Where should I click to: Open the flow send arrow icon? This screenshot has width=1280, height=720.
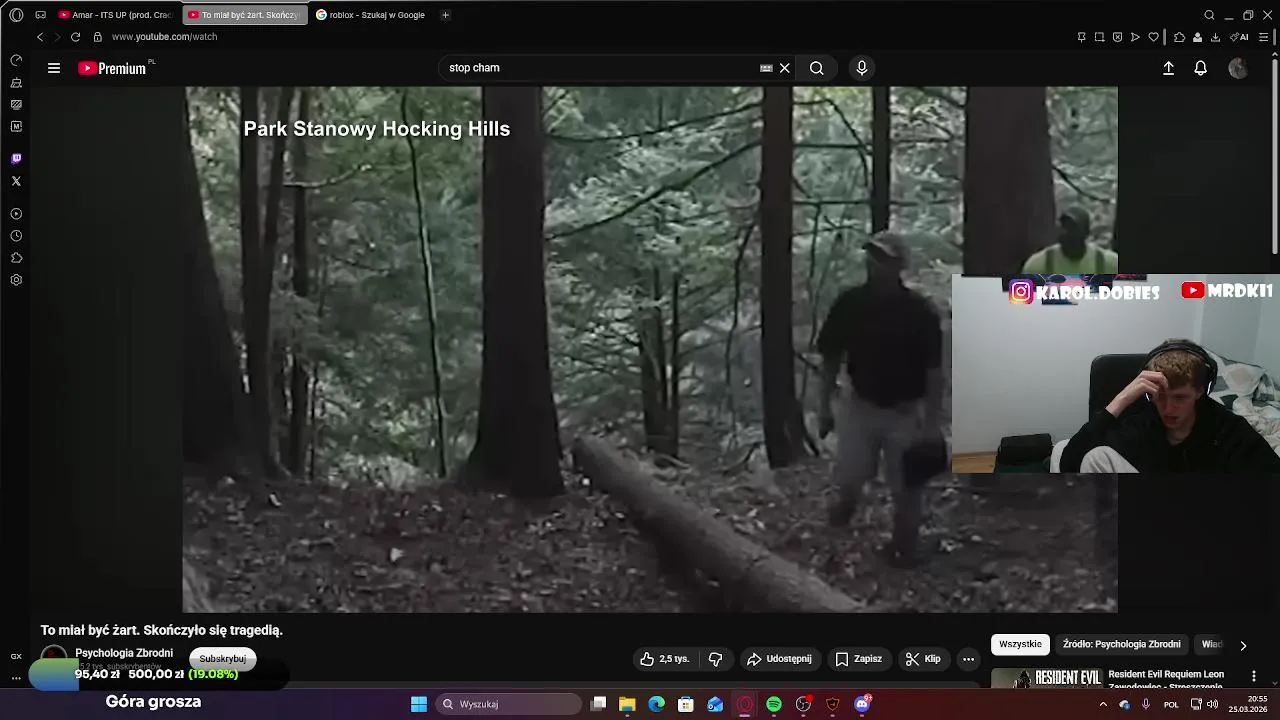point(1135,37)
